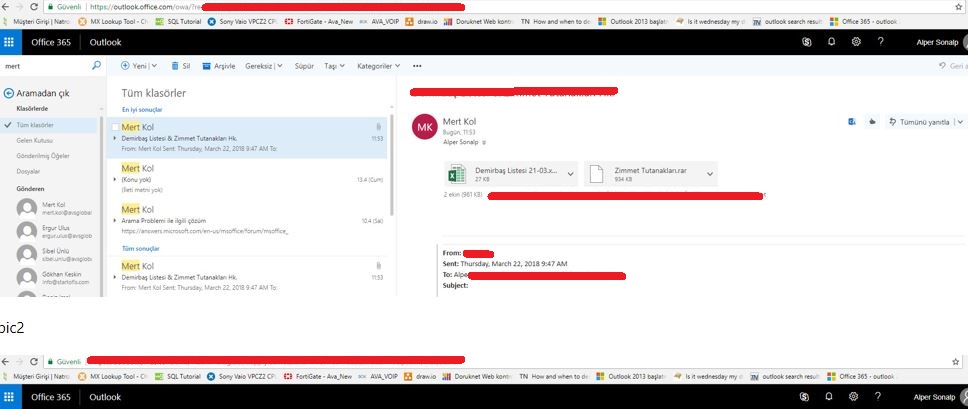Open the dropdown arrow on Zimmet Tutanakları.rar
This screenshot has height=409, width=968.
point(710,175)
